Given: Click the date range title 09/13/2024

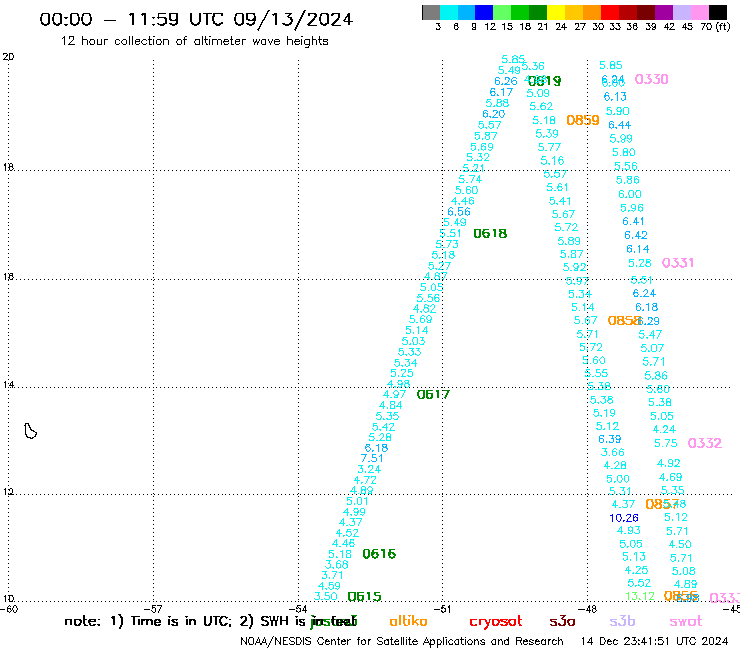Looking at the screenshot, I should click(x=293, y=19).
